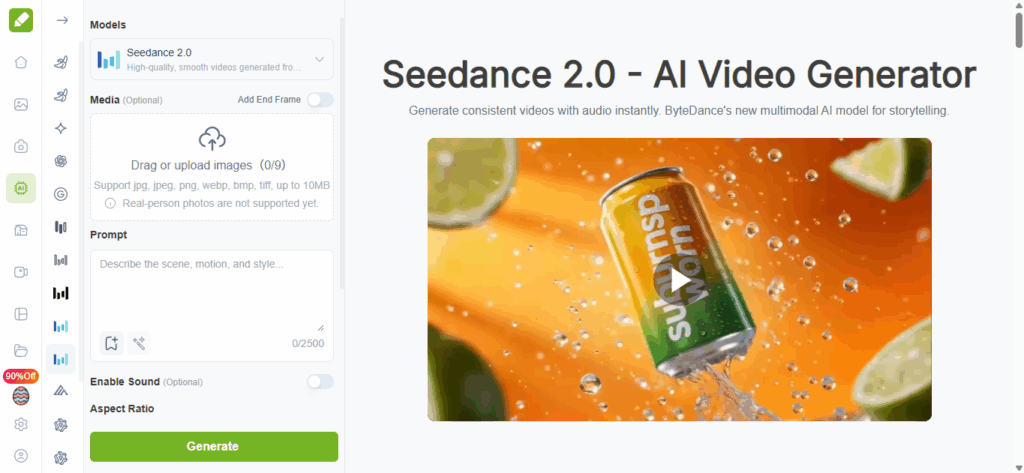This screenshot has height=473, width=1024.
Task: Click the upload cloud icon
Action: pyautogui.click(x=212, y=139)
